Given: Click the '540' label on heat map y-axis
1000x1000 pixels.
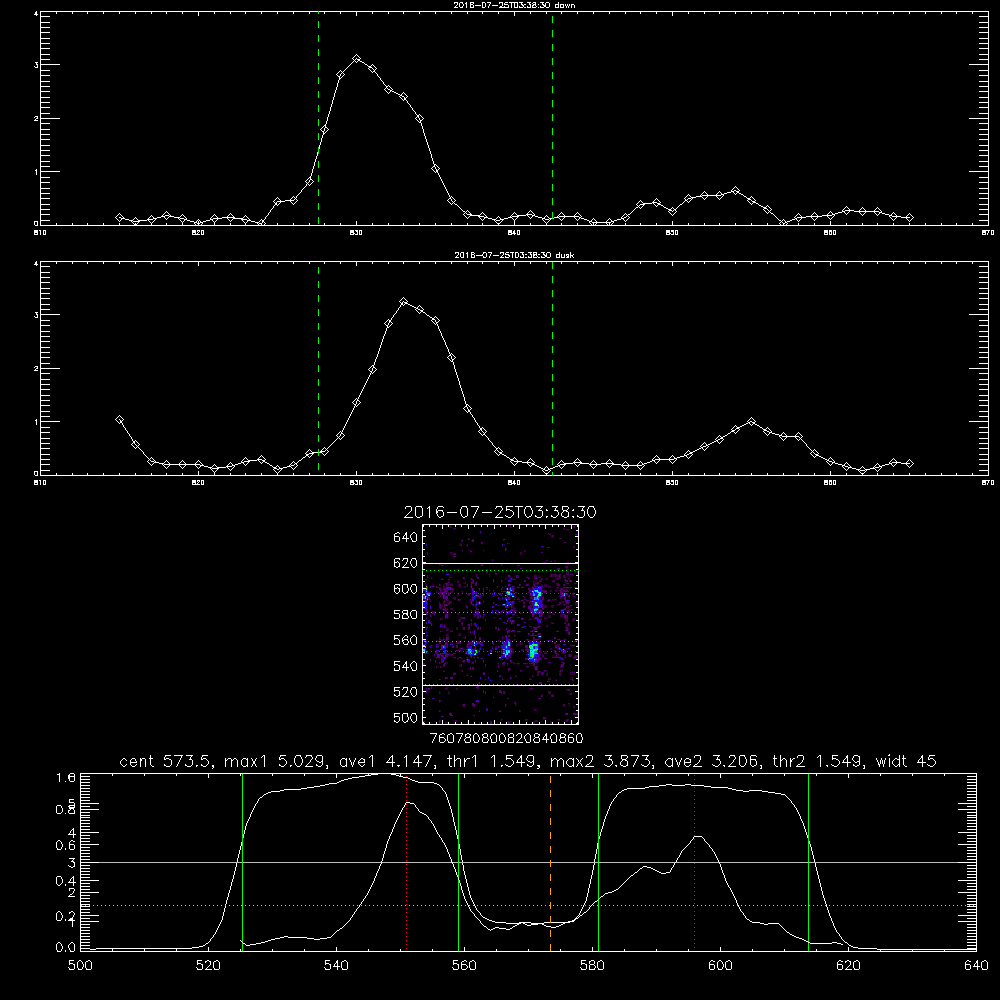Looking at the screenshot, I should click(406, 666).
